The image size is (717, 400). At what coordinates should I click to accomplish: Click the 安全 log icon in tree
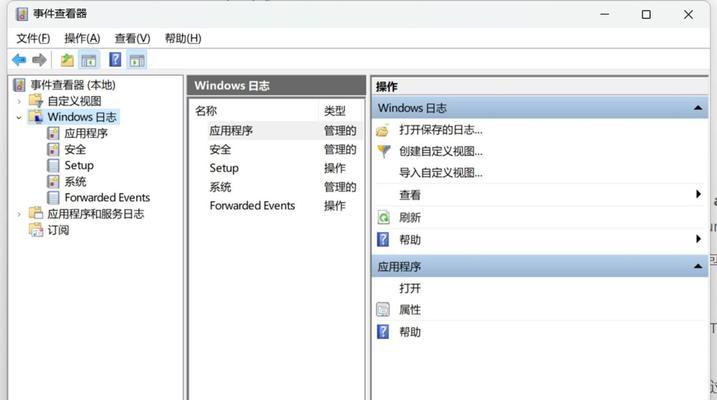(x=53, y=149)
